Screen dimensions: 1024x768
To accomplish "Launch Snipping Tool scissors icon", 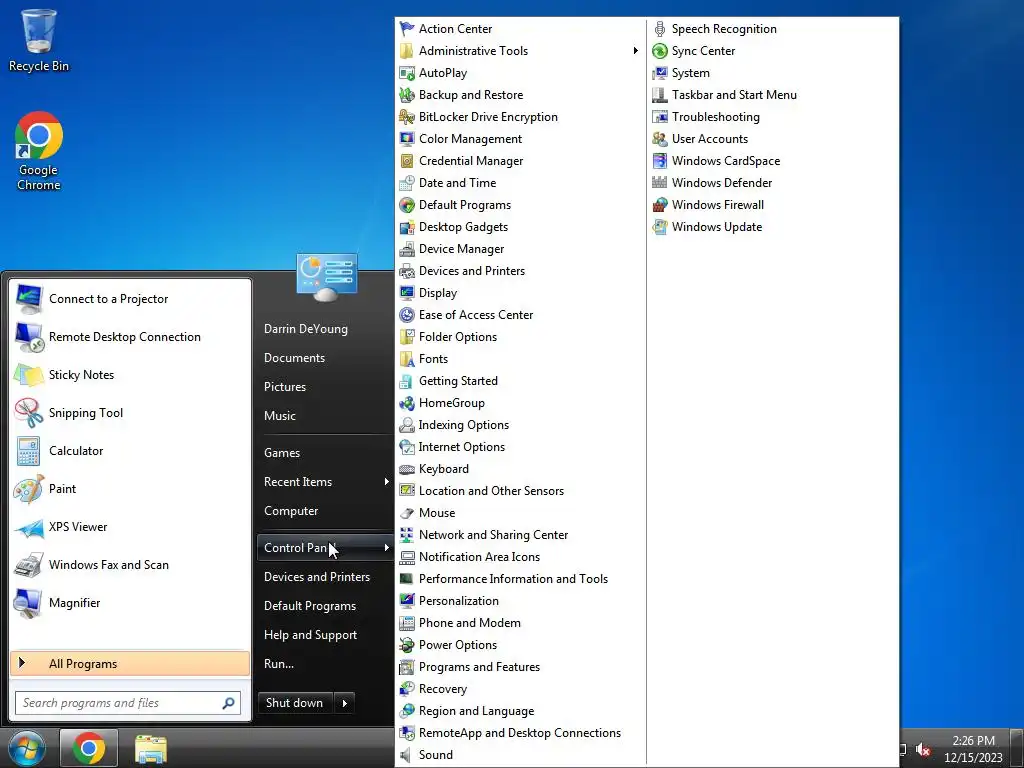I will point(29,413).
